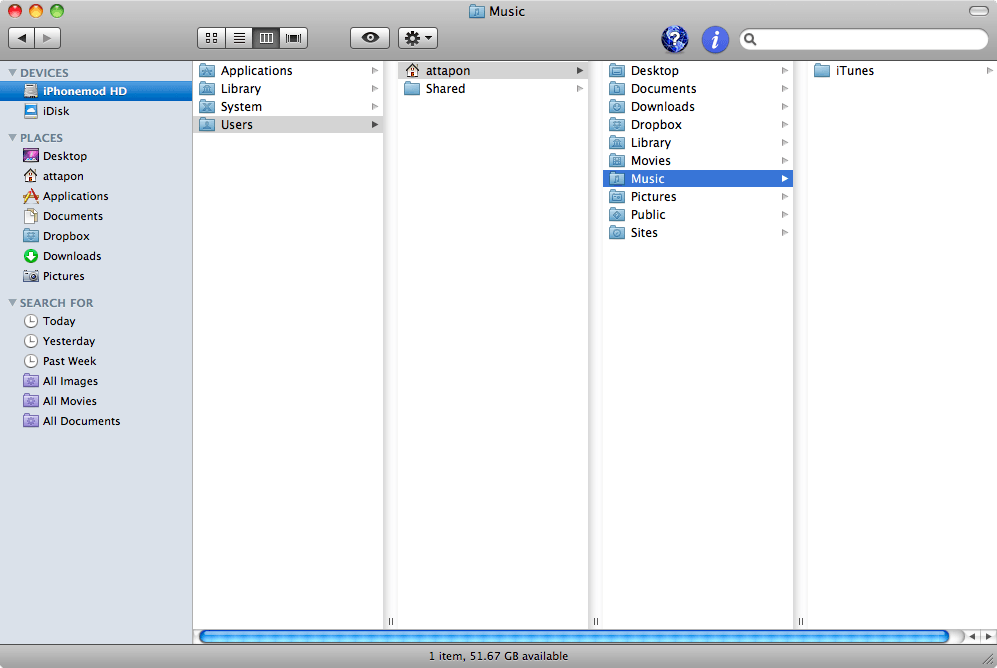Select the Documents folder in the third column
Image resolution: width=997 pixels, height=668 pixels.
tap(698, 88)
